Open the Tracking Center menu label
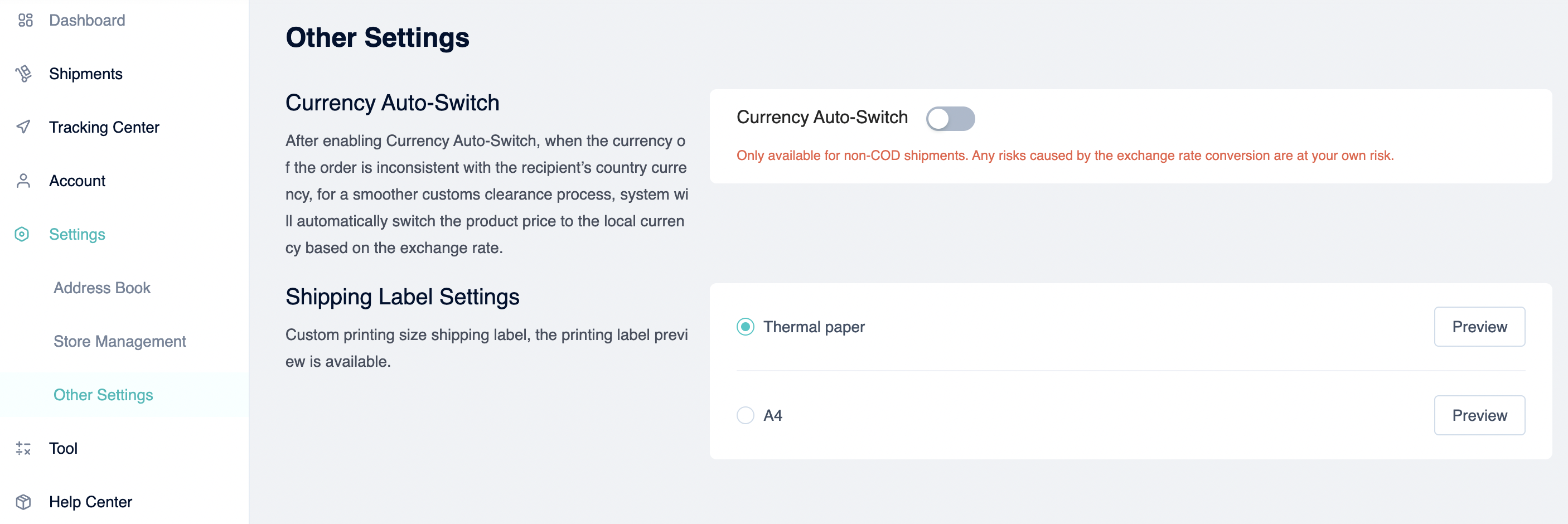 tap(104, 127)
